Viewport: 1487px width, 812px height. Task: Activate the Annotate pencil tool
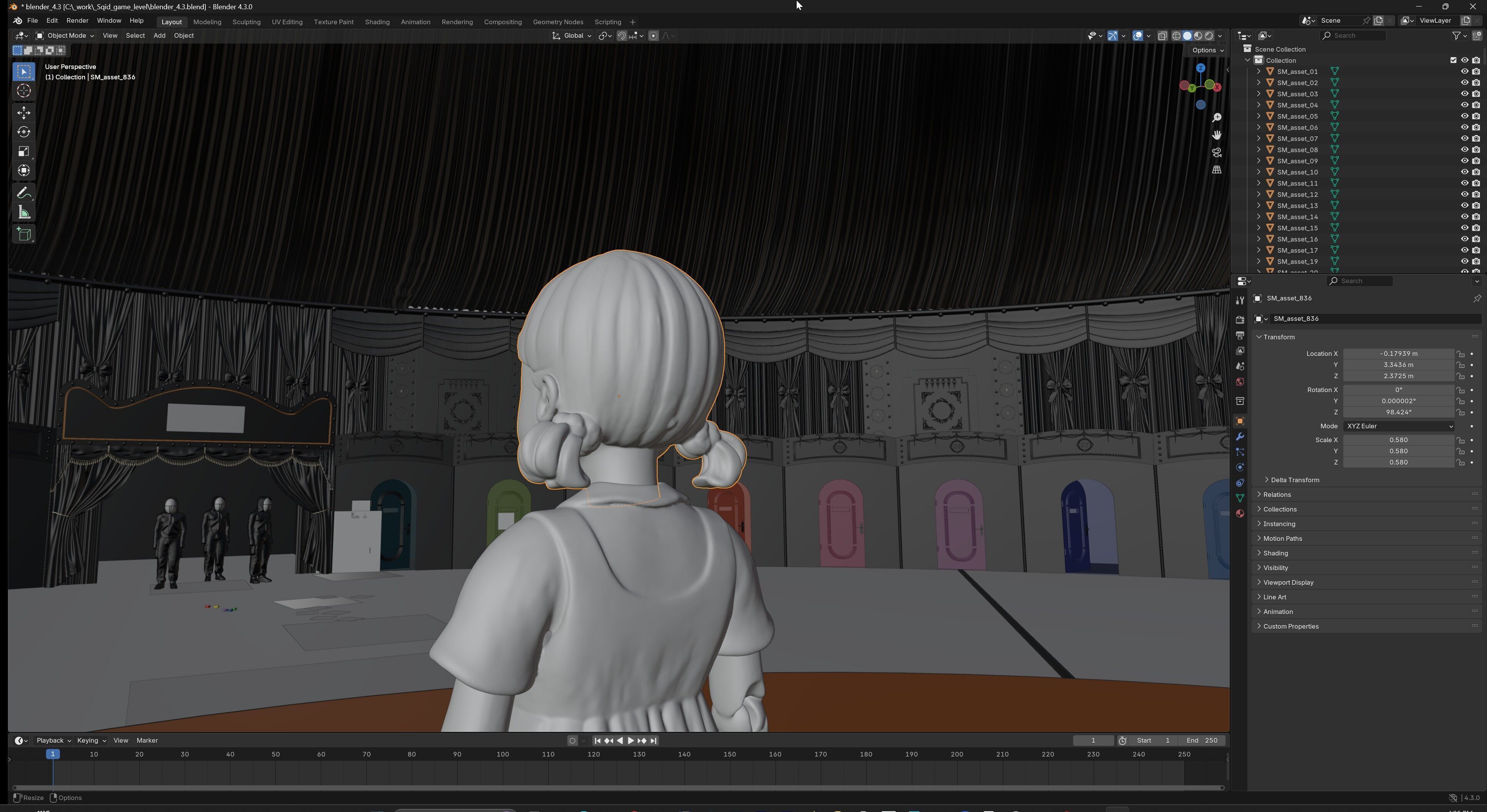[x=23, y=193]
